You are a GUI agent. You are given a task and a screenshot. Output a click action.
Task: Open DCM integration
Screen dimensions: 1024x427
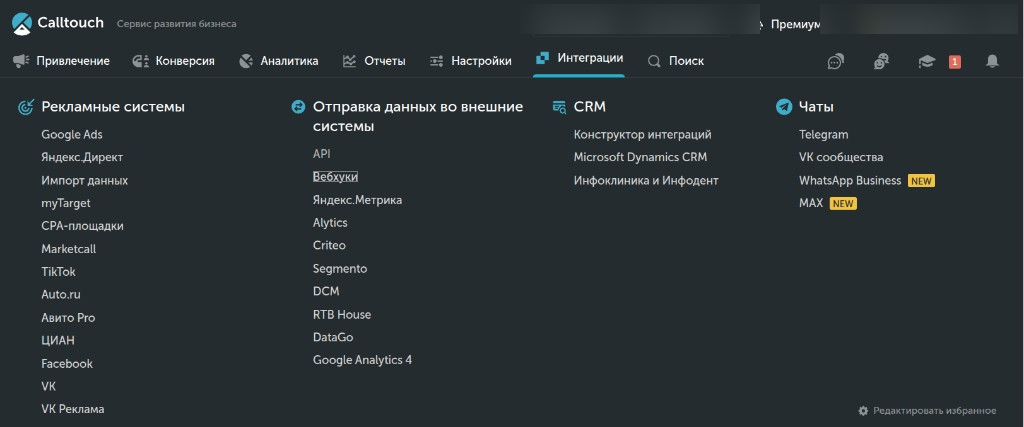click(326, 291)
